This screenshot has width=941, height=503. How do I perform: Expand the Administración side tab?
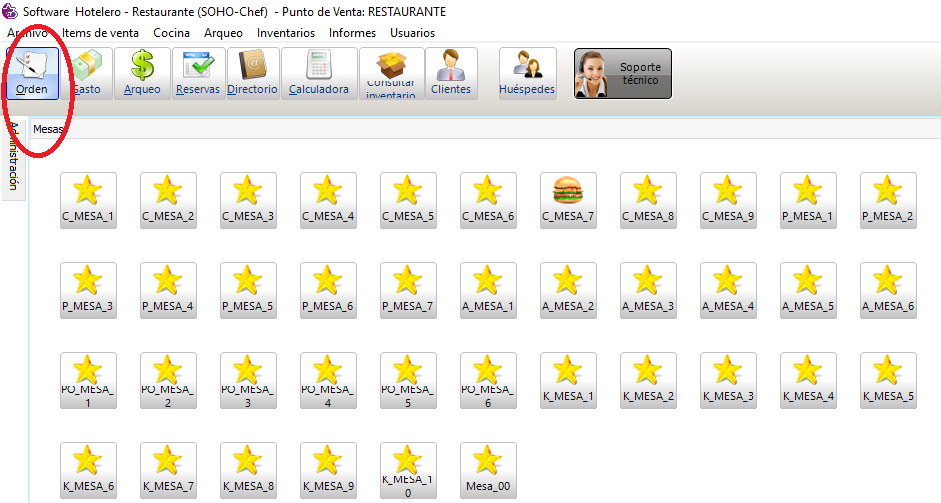[13, 158]
